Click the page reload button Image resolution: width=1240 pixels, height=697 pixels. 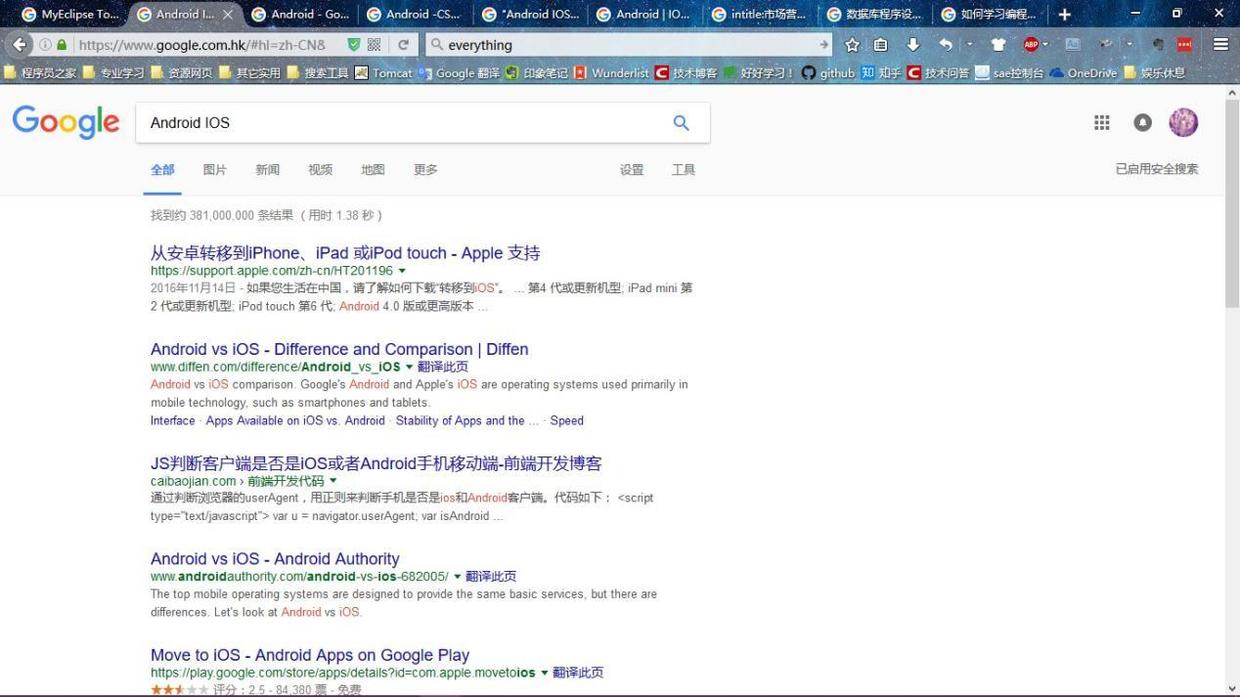pyautogui.click(x=403, y=44)
